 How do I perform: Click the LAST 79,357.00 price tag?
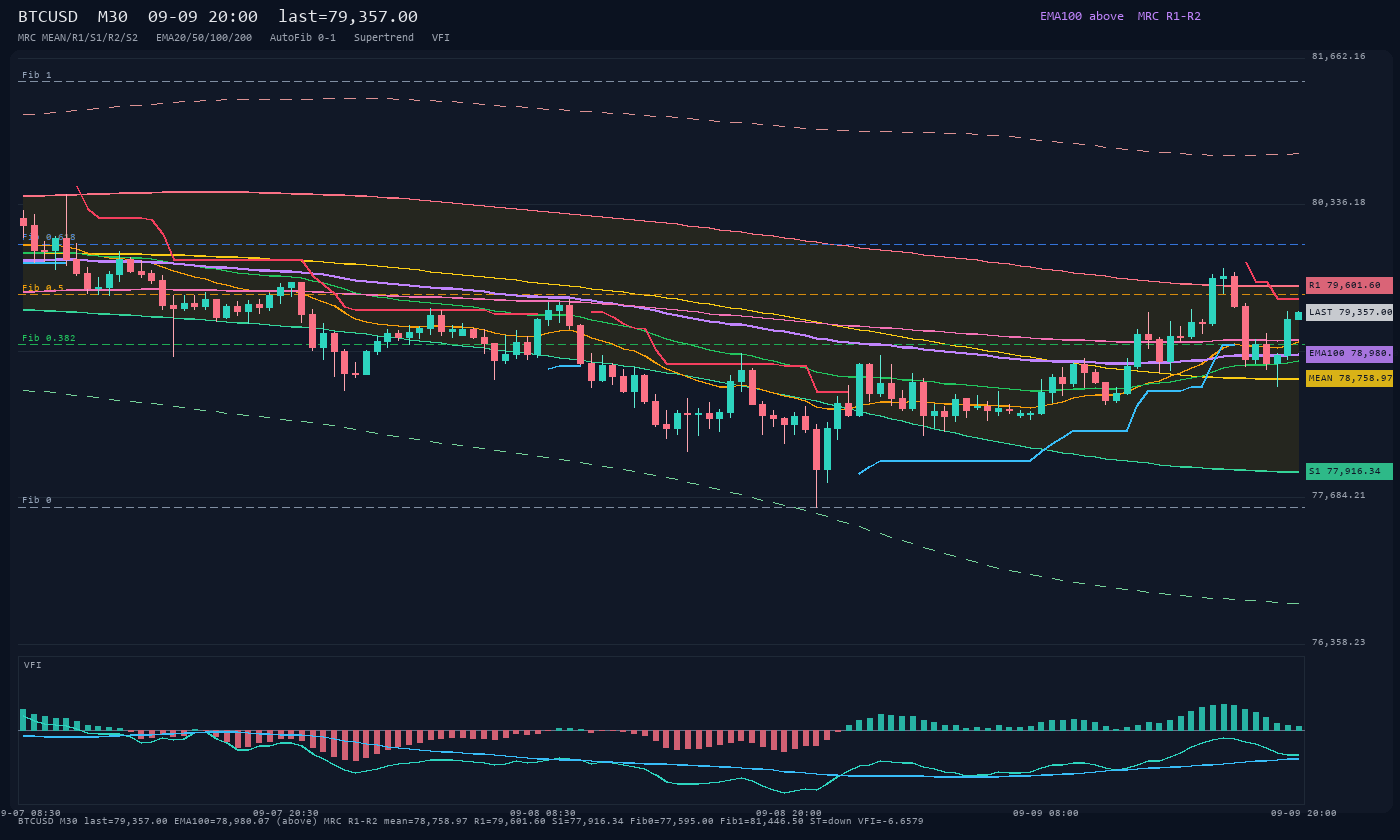point(1349,312)
